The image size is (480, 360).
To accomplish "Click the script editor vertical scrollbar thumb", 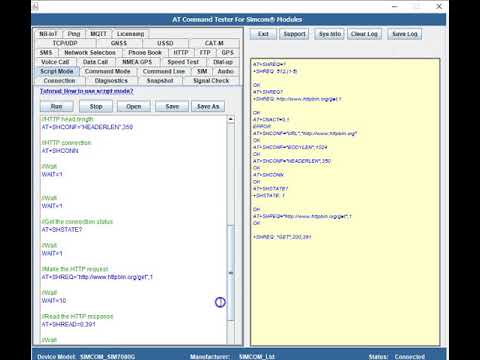I will [231, 273].
